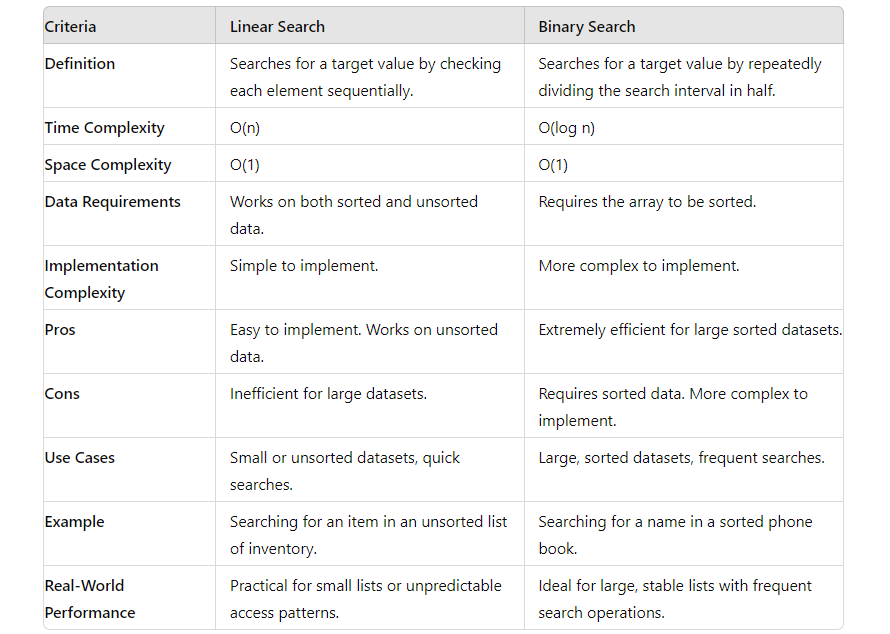Click the Space Complexity row label
890x634 pixels.
(108, 165)
